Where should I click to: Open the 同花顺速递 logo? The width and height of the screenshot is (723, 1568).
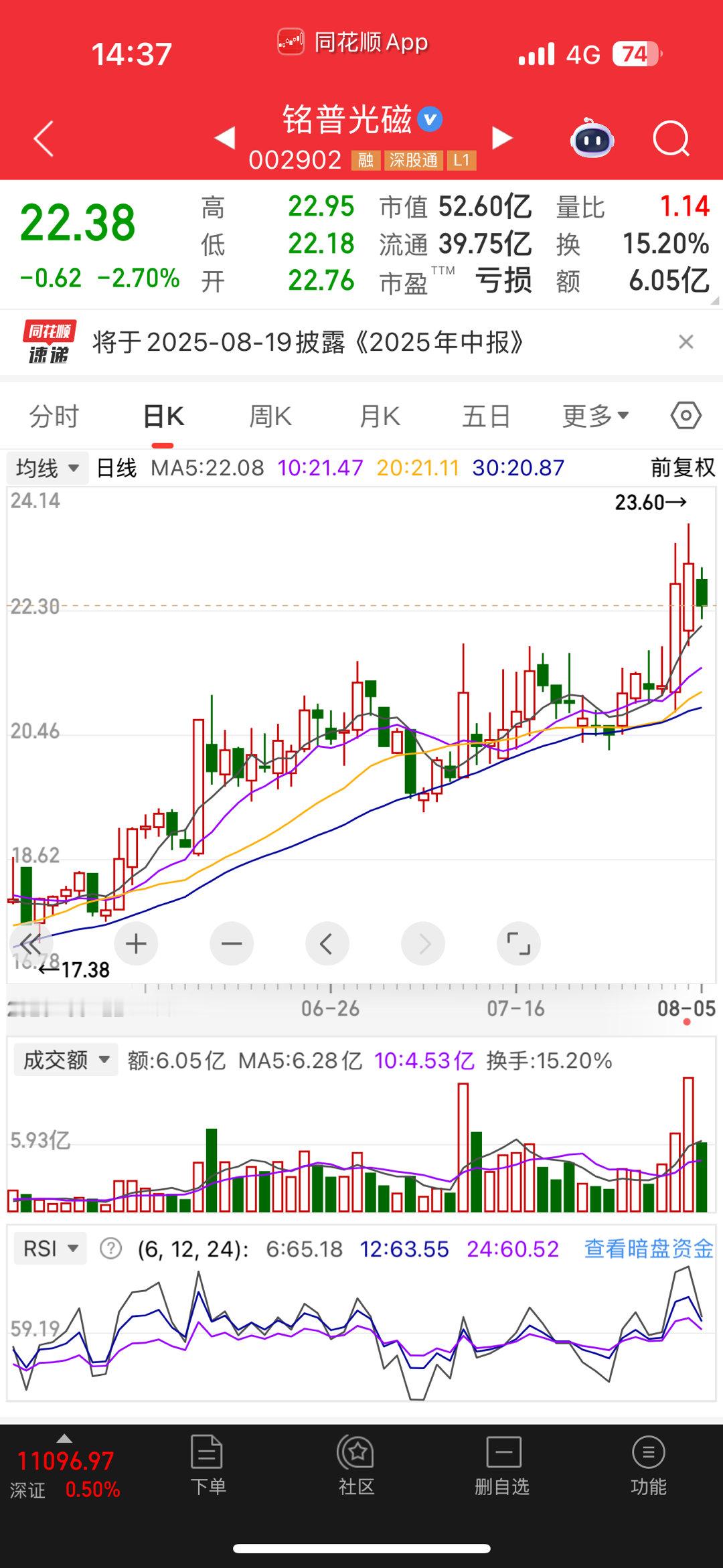click(49, 341)
